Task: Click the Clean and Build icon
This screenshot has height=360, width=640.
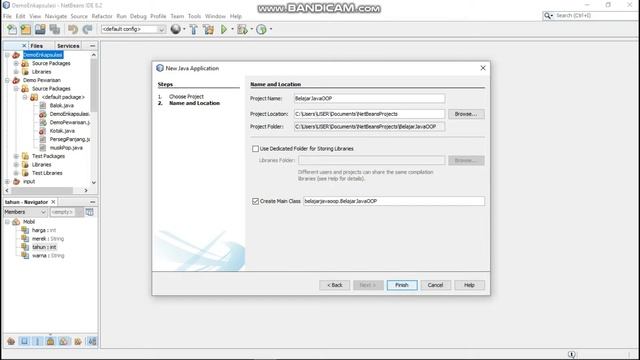Action: 209,29
